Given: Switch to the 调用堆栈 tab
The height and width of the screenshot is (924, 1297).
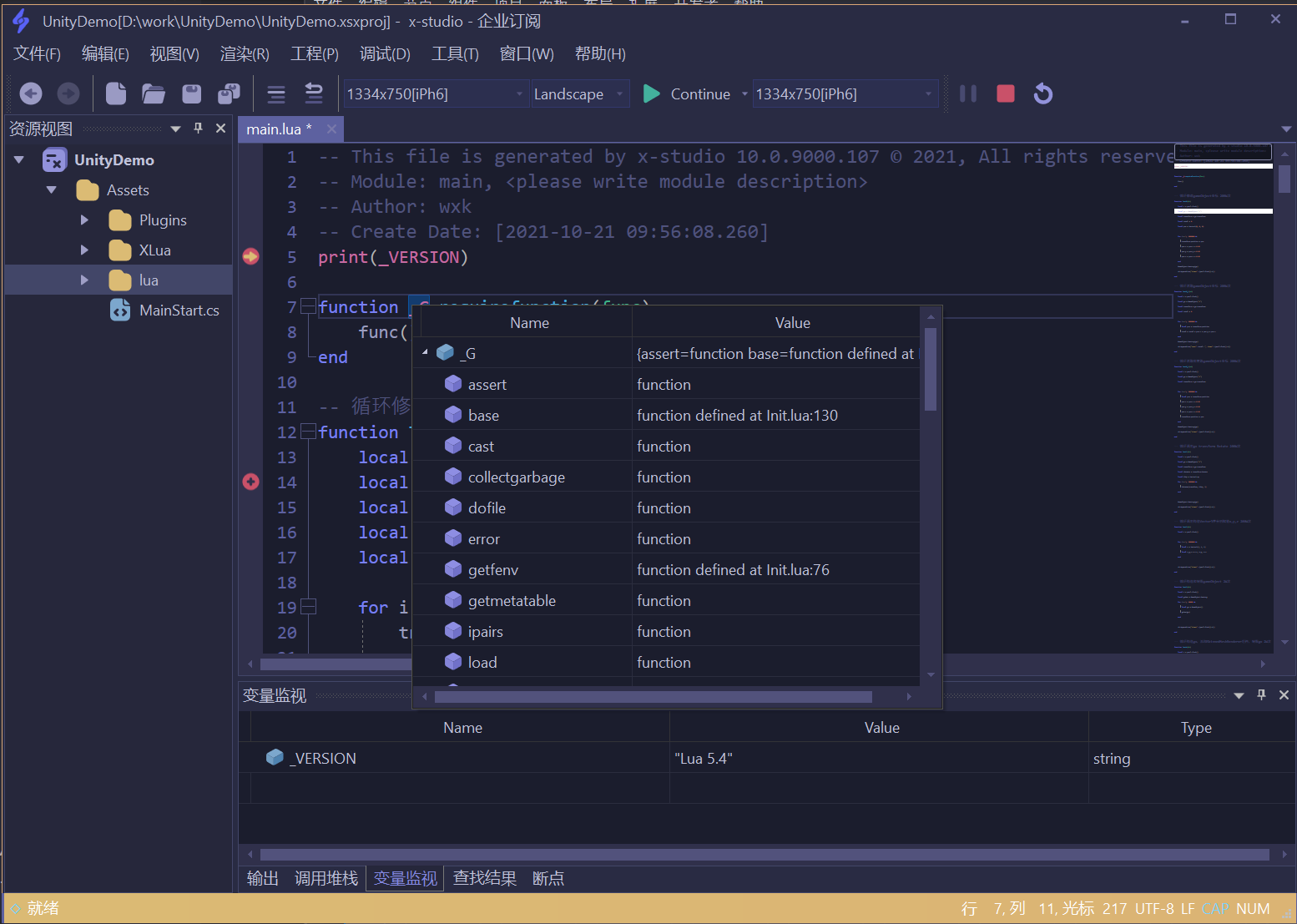Looking at the screenshot, I should pos(326,878).
